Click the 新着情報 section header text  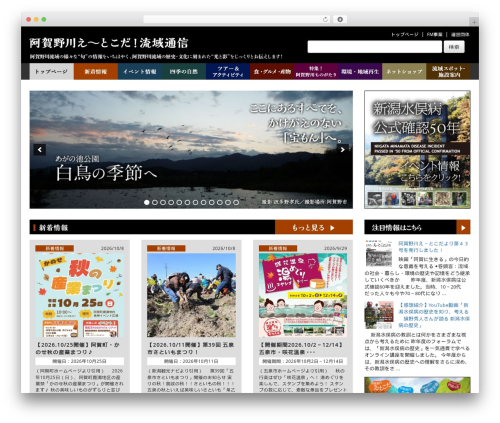coord(54,228)
